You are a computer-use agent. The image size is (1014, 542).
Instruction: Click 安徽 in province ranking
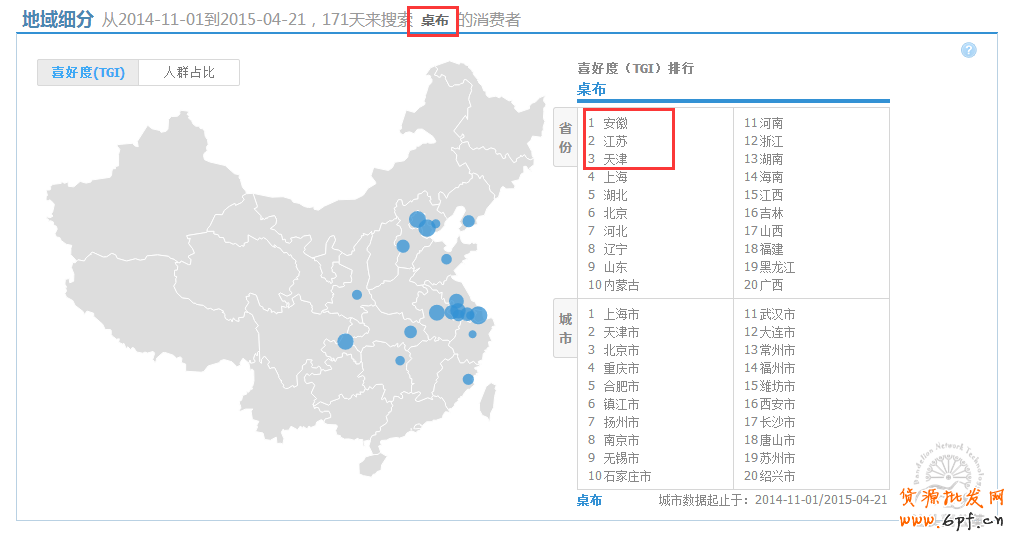[x=615, y=123]
